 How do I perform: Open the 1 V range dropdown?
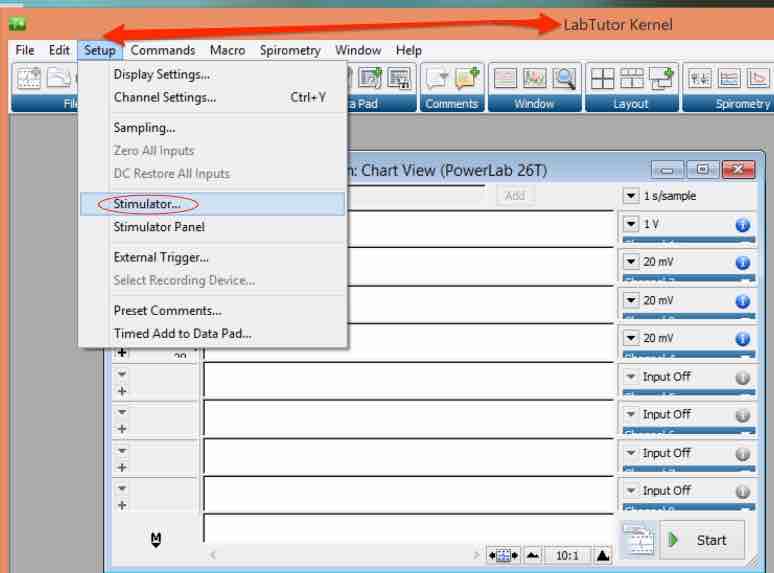(x=631, y=225)
